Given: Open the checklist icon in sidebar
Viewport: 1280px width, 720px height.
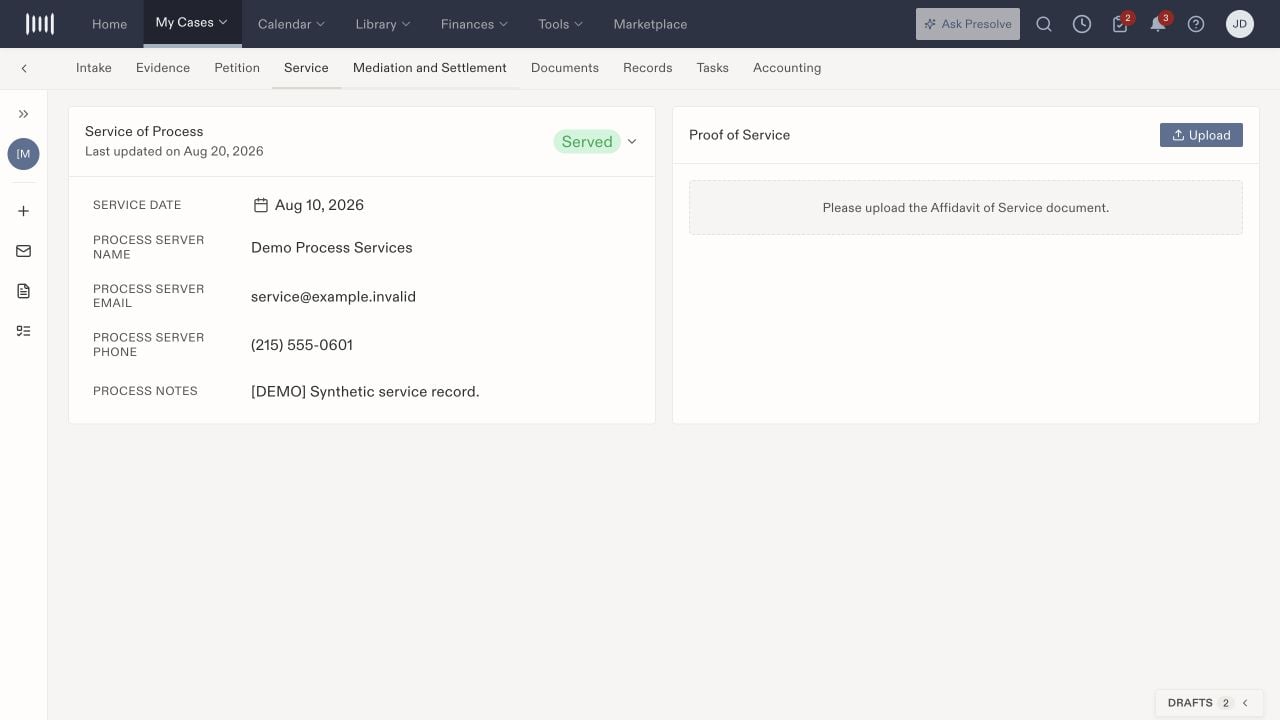Looking at the screenshot, I should [23, 331].
